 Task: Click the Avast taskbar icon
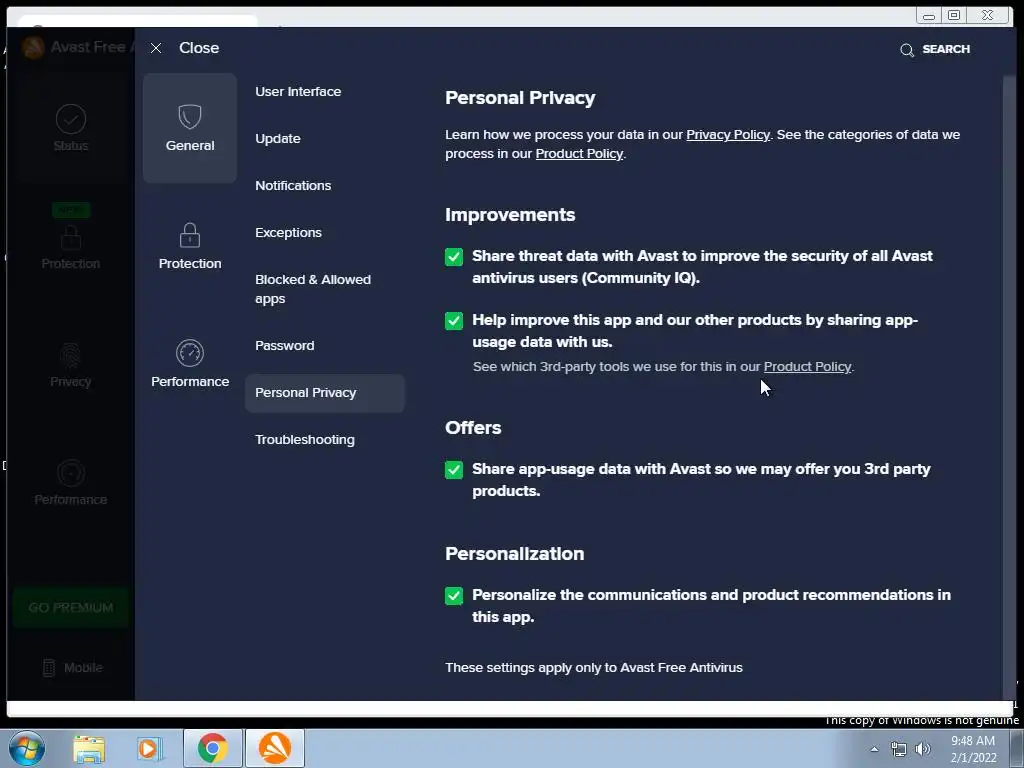(275, 748)
